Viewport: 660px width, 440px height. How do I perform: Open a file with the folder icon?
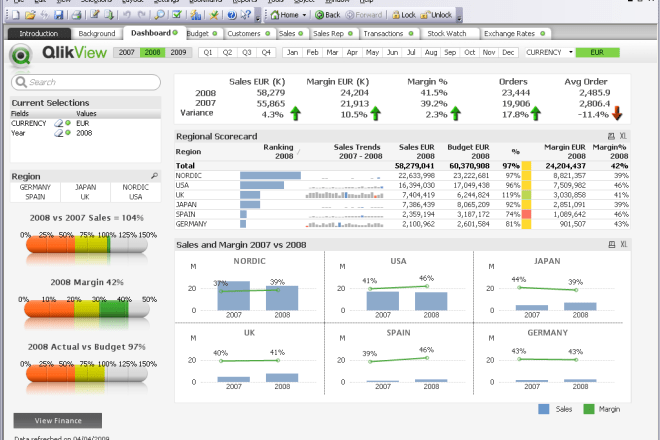coord(30,15)
